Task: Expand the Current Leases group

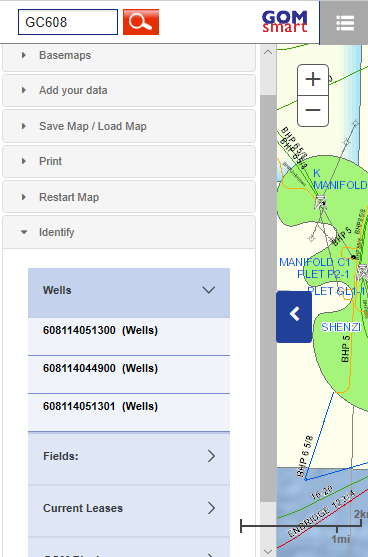Action: point(129,508)
